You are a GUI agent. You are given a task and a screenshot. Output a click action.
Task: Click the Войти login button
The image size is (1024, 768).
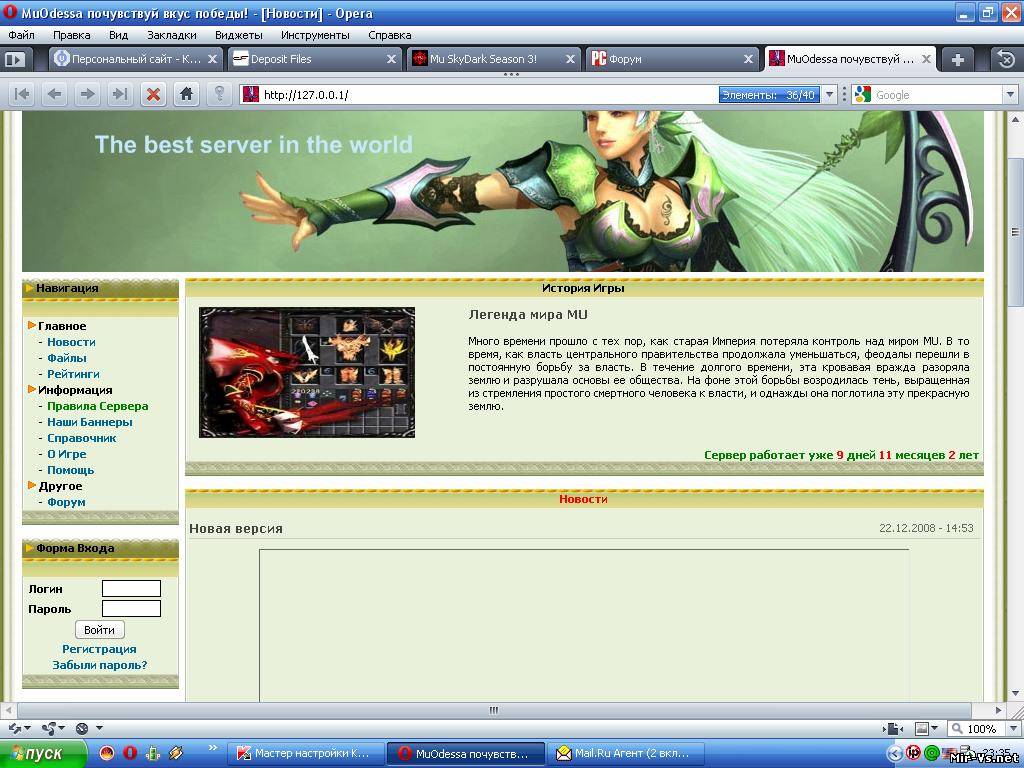tap(99, 630)
